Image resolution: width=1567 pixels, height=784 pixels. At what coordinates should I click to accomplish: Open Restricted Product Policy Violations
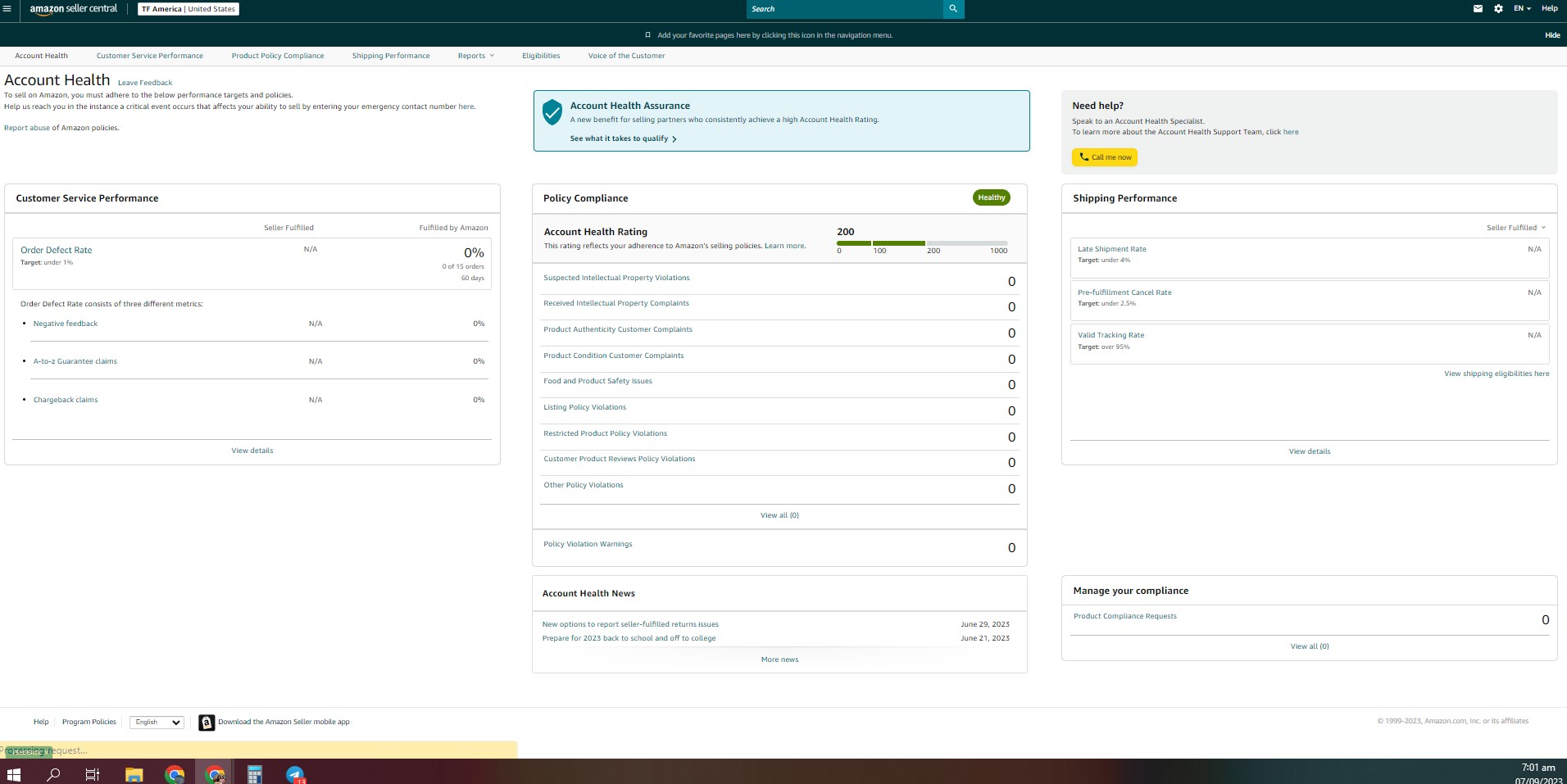606,433
